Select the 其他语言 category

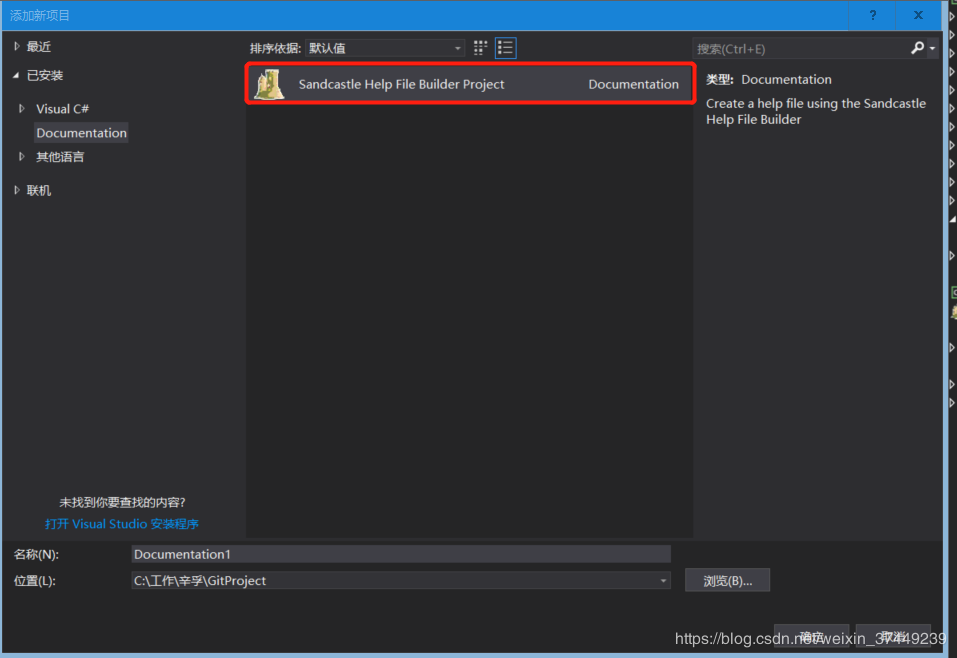click(60, 157)
